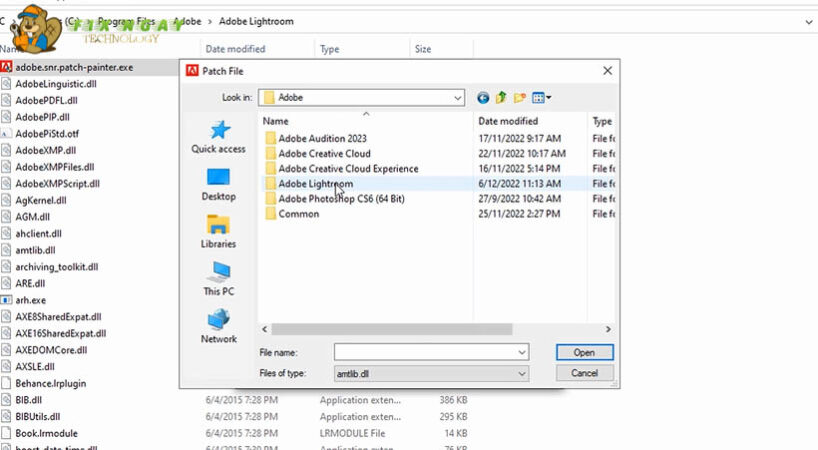818x450 pixels.
Task: Create a new folder in dialog
Action: pos(520,98)
